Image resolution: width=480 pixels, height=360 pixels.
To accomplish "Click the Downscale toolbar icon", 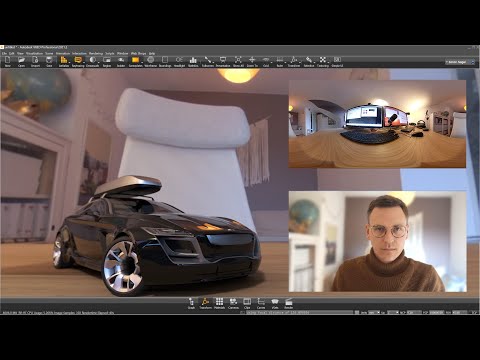I will [x=92, y=62].
